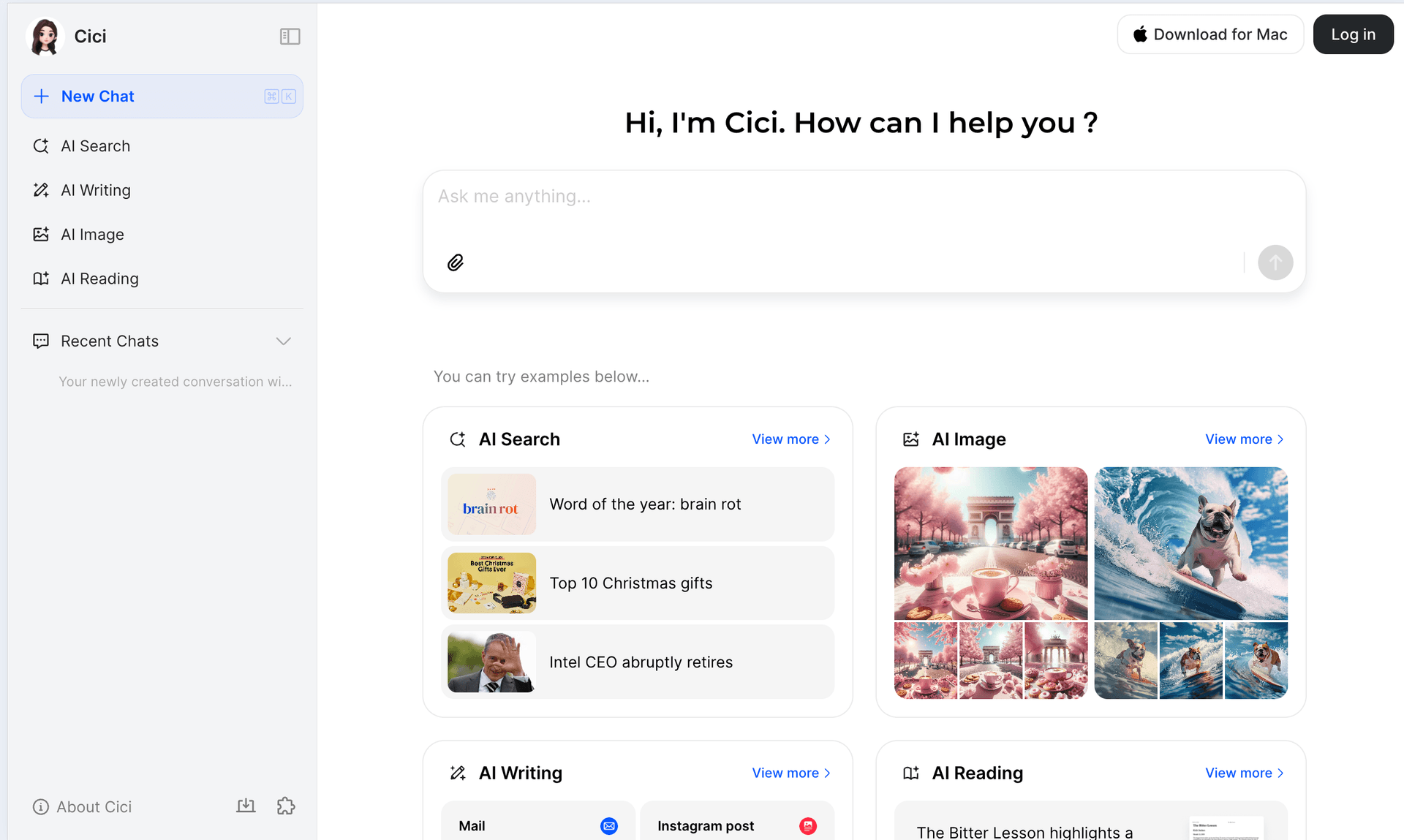Click the waving man thumbnail
This screenshot has height=840, width=1404.
(x=491, y=662)
